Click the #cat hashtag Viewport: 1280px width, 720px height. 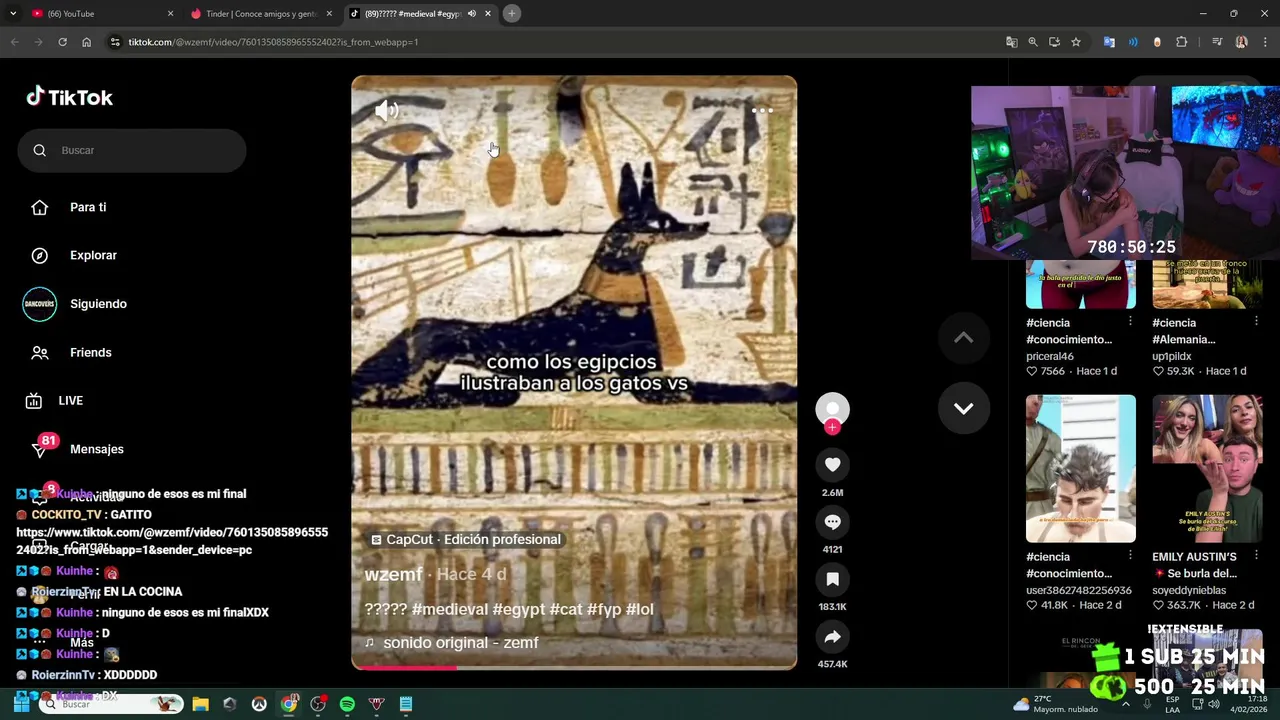565,609
